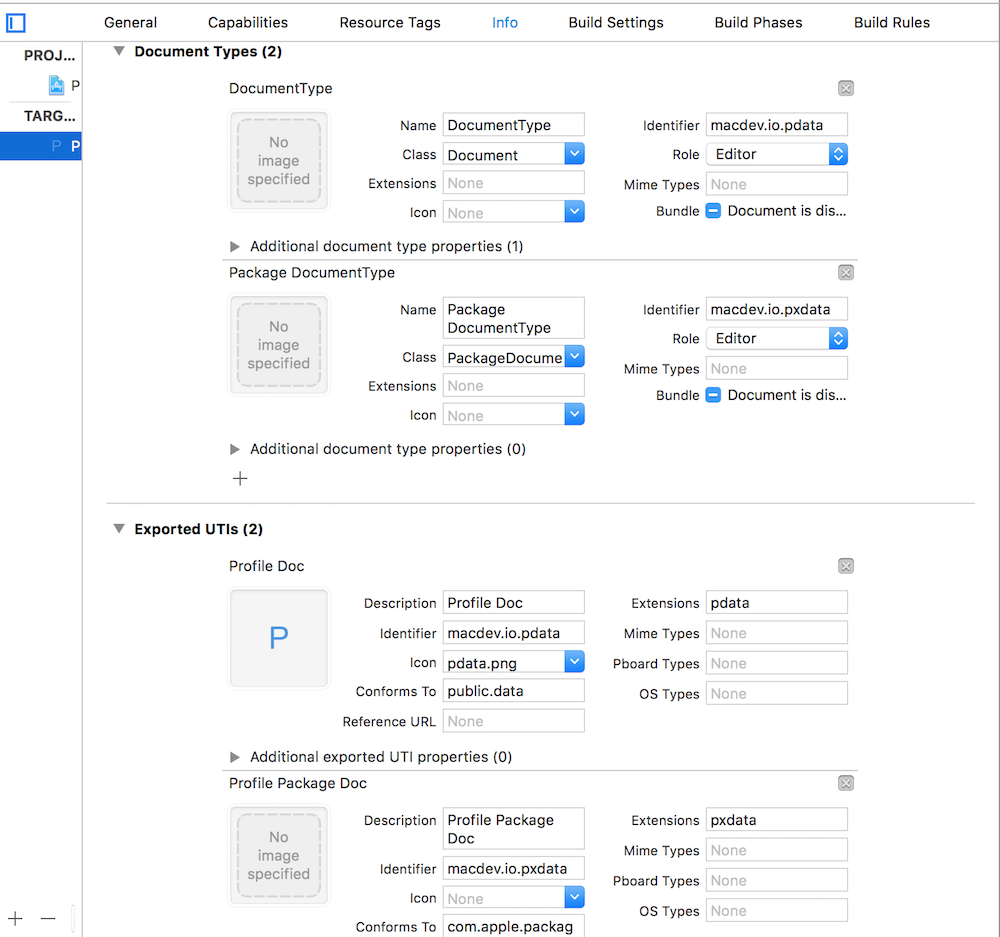1000x937 pixels.
Task: Click the Conforms To field with public.data
Action: (x=514, y=691)
